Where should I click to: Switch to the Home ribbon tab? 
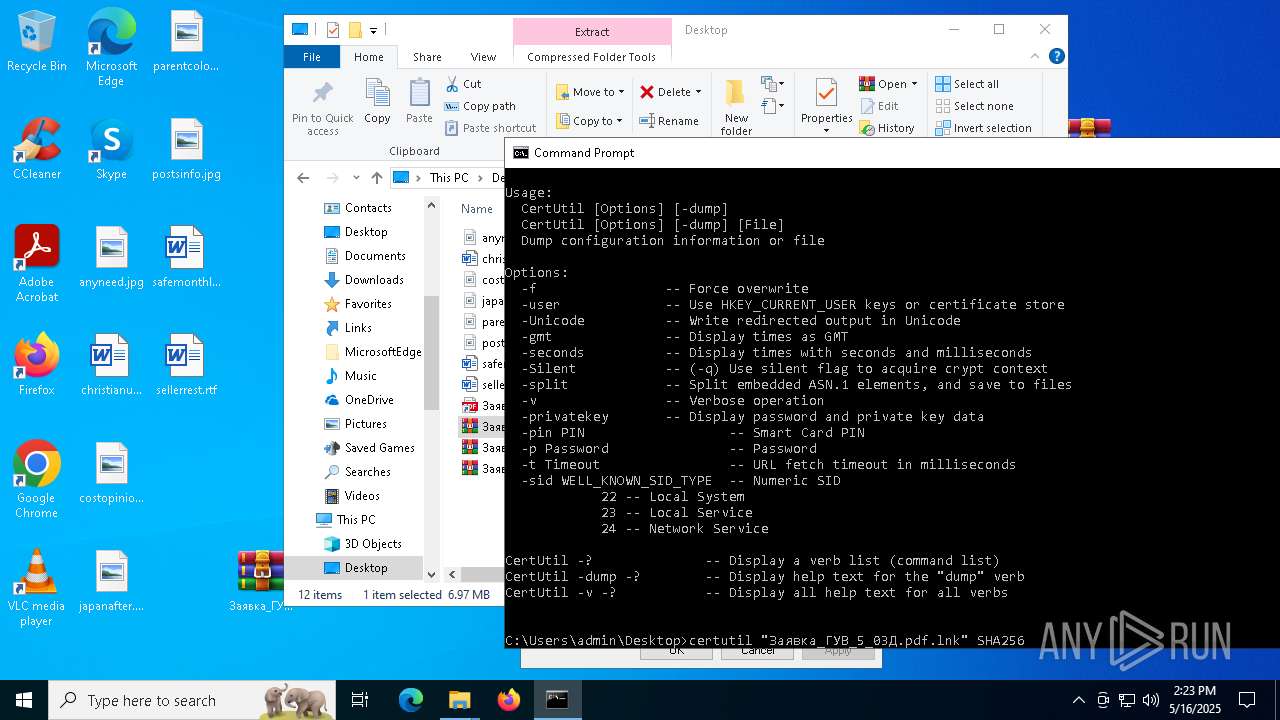(368, 57)
